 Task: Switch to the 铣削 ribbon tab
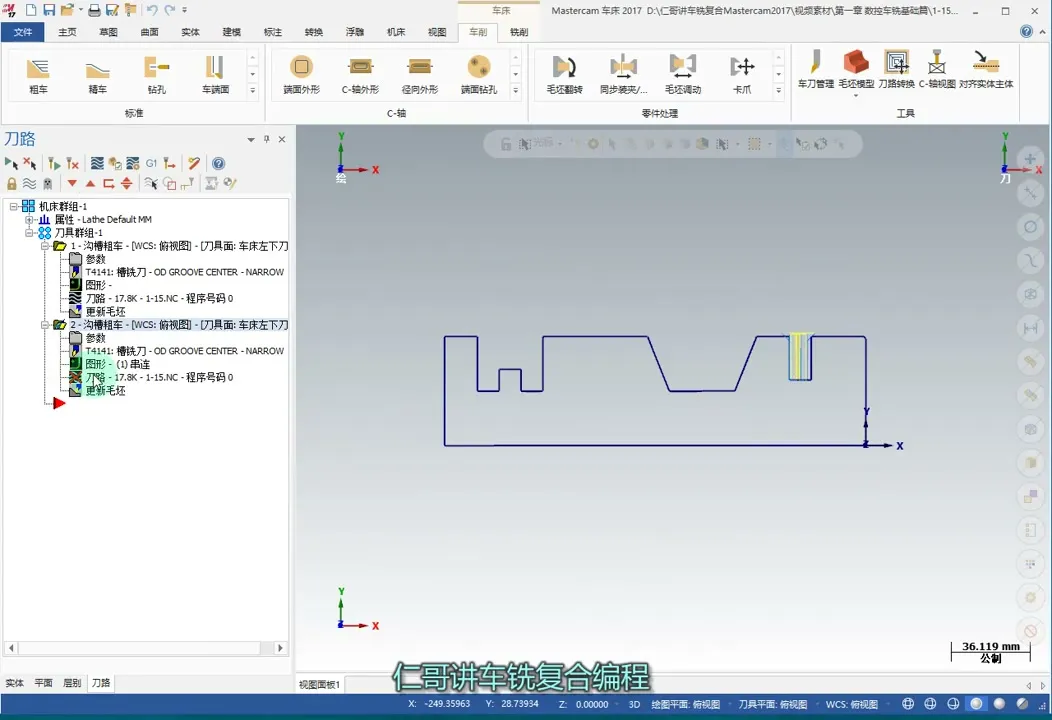pyautogui.click(x=519, y=32)
